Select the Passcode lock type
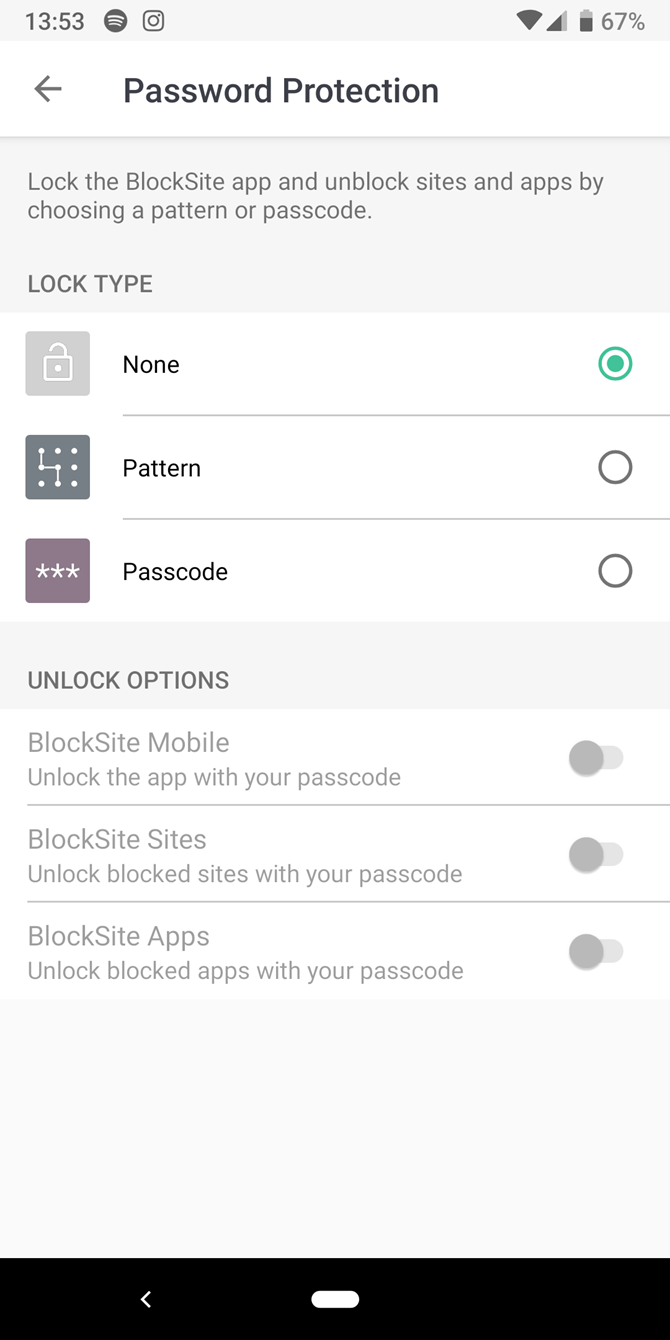The width and height of the screenshot is (670, 1340). point(615,571)
